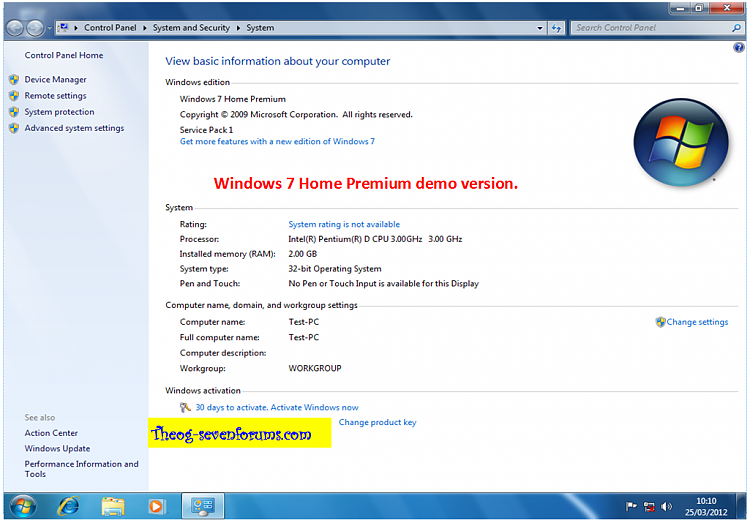Click the System breadcrumb segment
The height and width of the screenshot is (523, 750).
click(260, 28)
